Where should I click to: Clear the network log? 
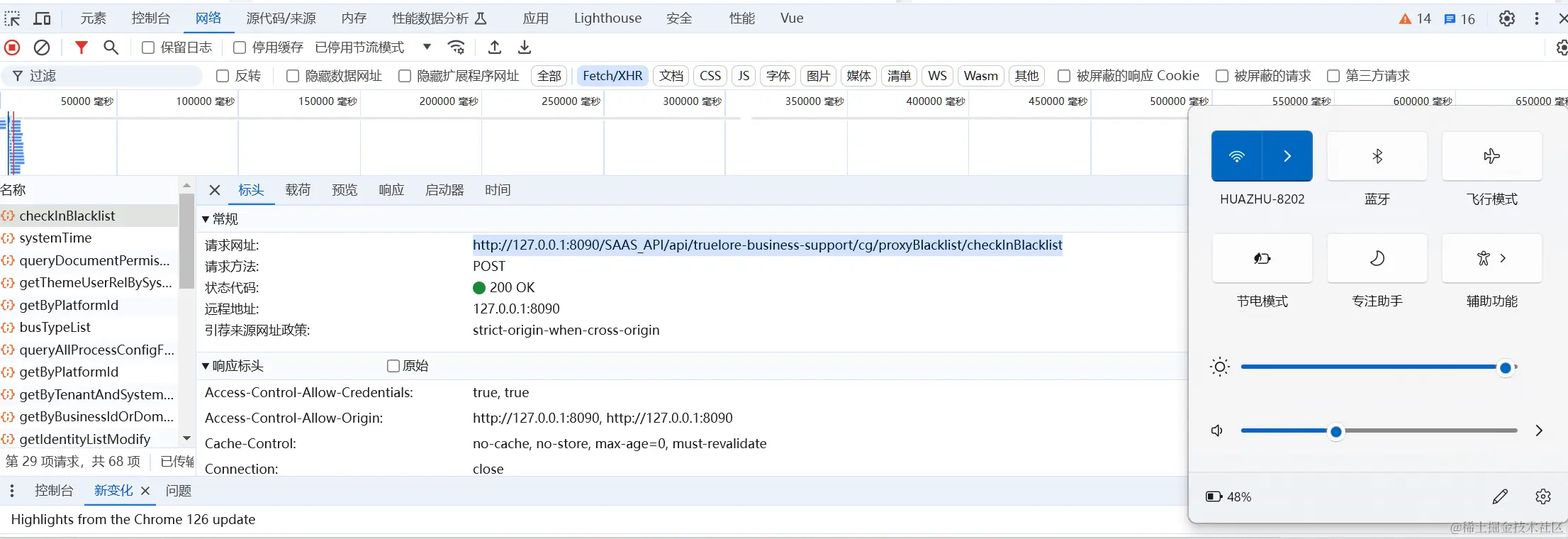(42, 48)
